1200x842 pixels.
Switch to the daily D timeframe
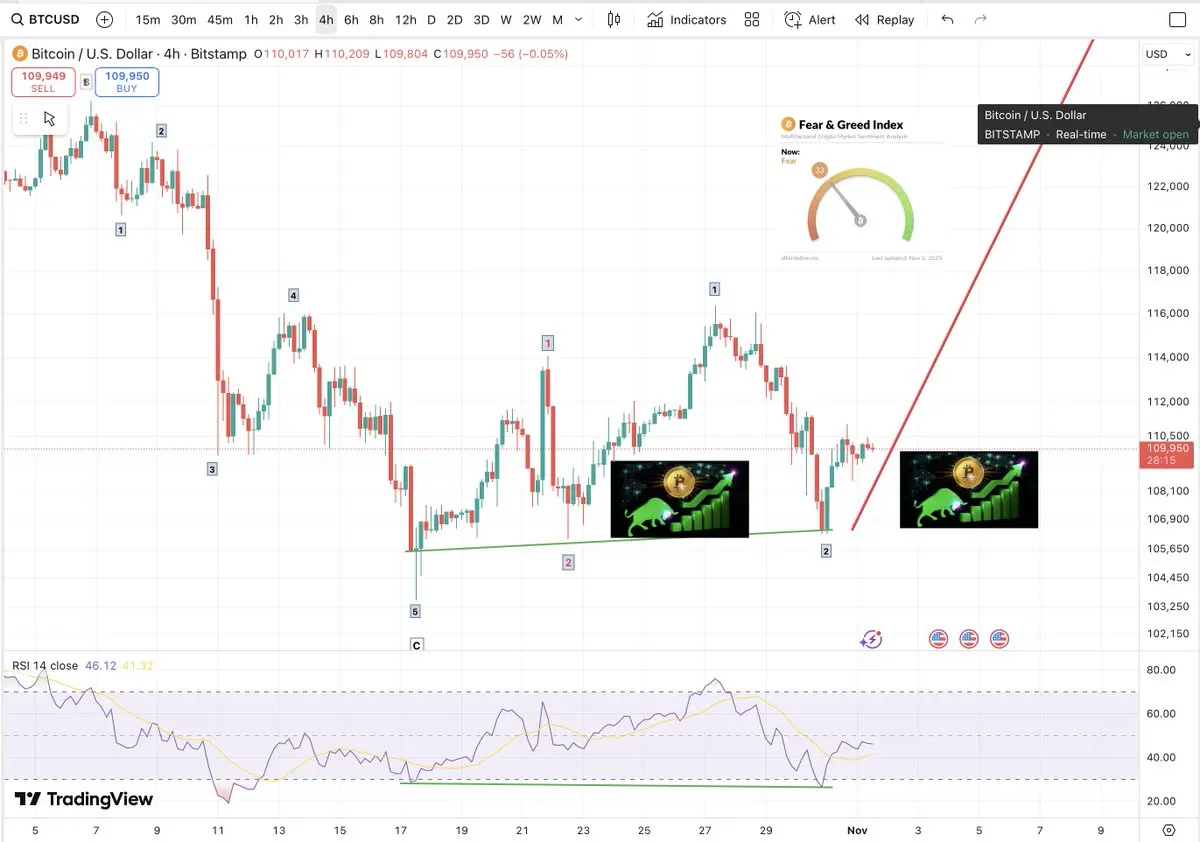(431, 19)
